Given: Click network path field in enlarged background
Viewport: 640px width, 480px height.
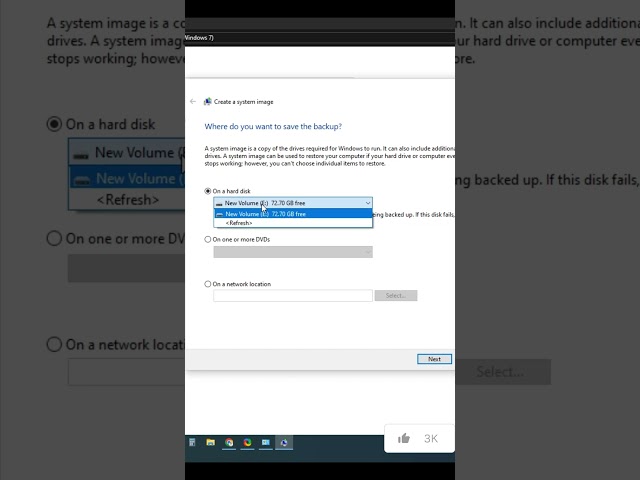Looking at the screenshot, I should point(127,372).
